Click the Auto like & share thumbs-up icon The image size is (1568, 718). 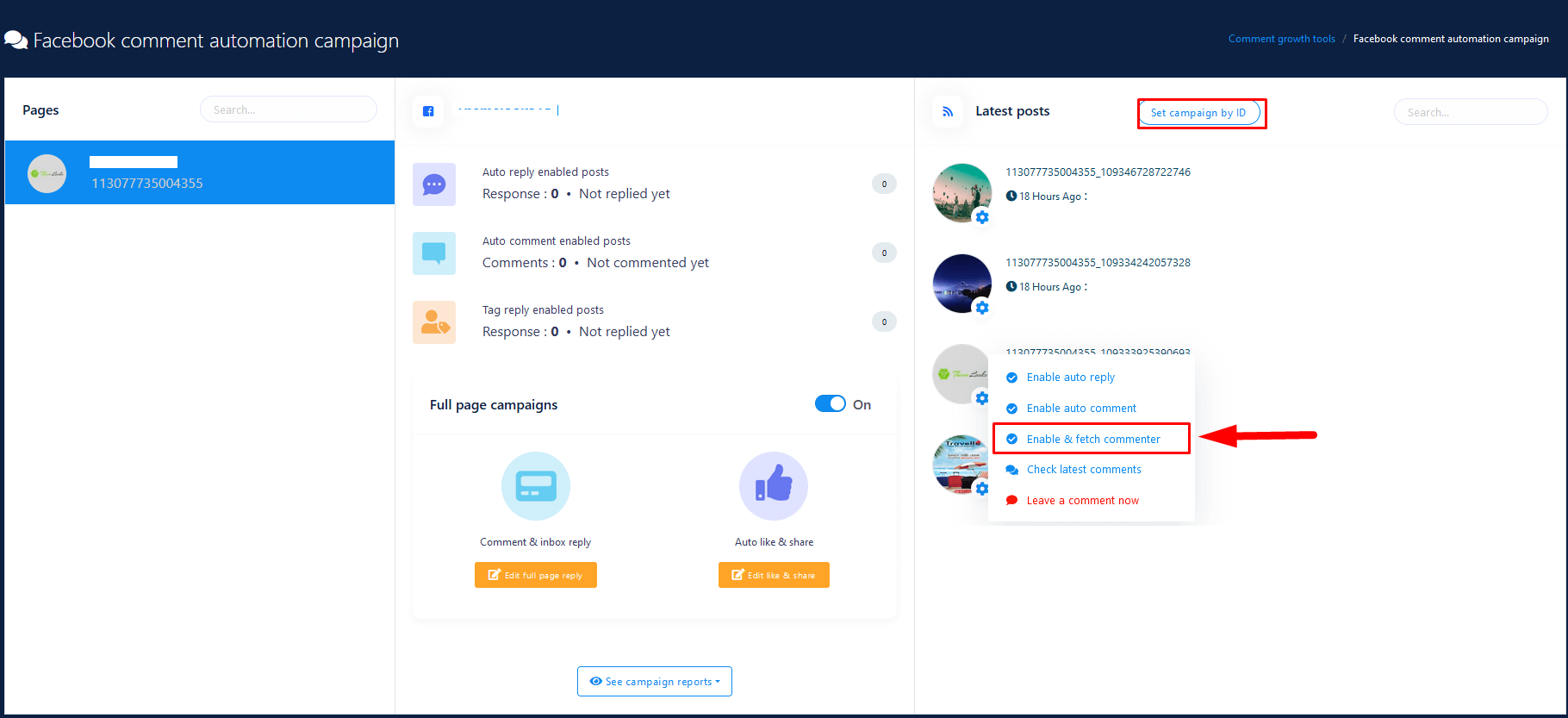[773, 486]
